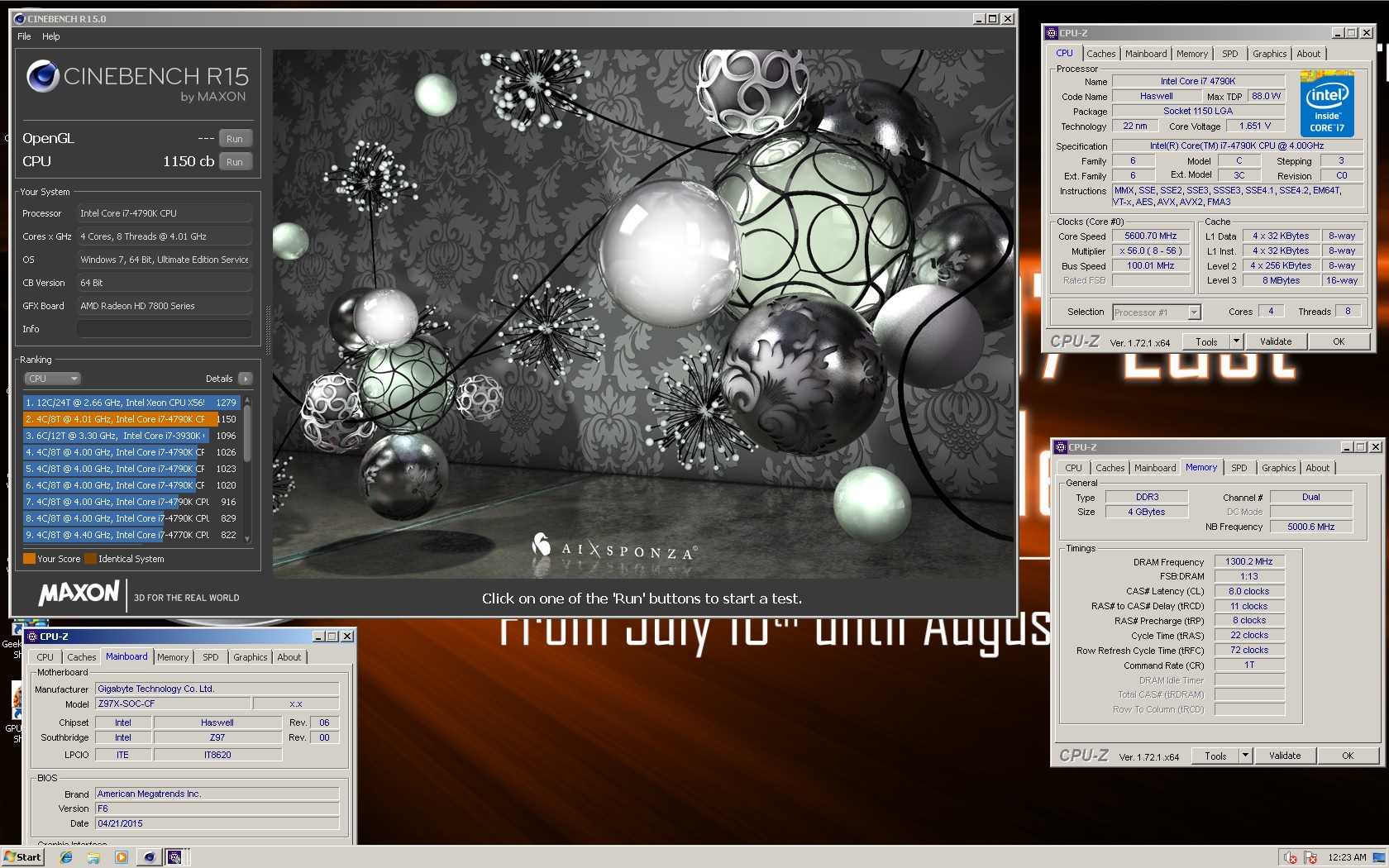This screenshot has height=868, width=1389.
Task: Open Internet Explorer from the taskbar
Action: pos(66,857)
